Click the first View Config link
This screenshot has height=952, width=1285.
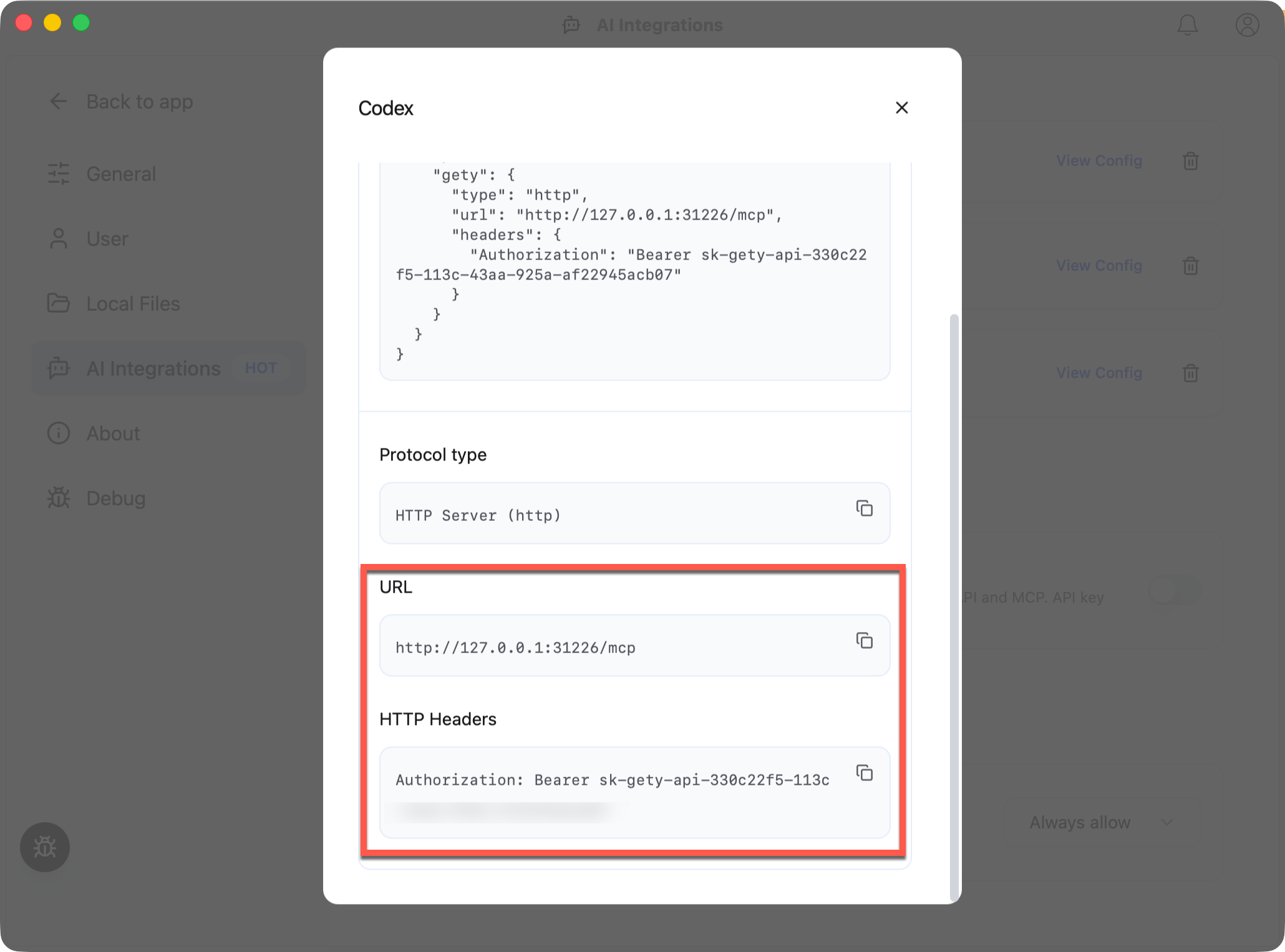(1099, 160)
